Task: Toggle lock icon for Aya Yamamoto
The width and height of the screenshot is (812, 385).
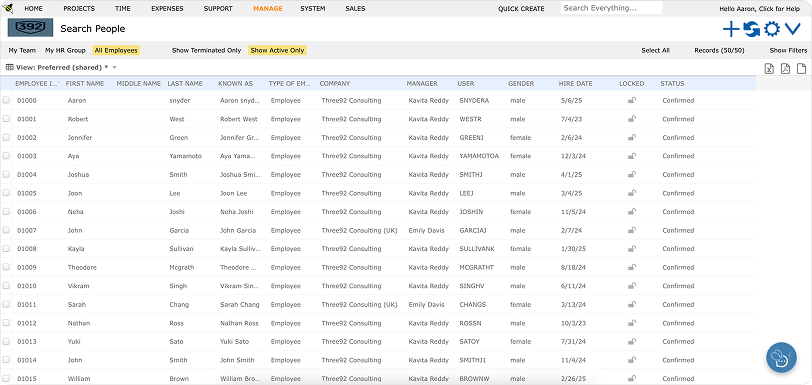Action: [x=632, y=156]
